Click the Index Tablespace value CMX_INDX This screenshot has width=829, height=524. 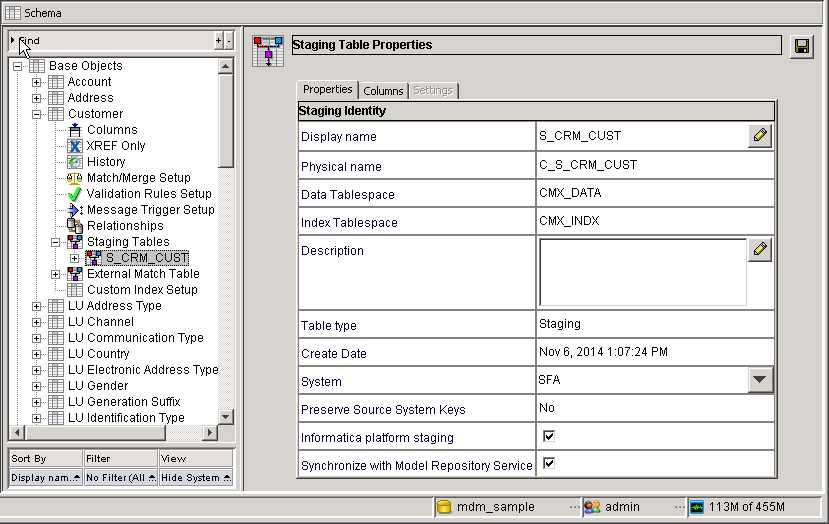[569, 221]
